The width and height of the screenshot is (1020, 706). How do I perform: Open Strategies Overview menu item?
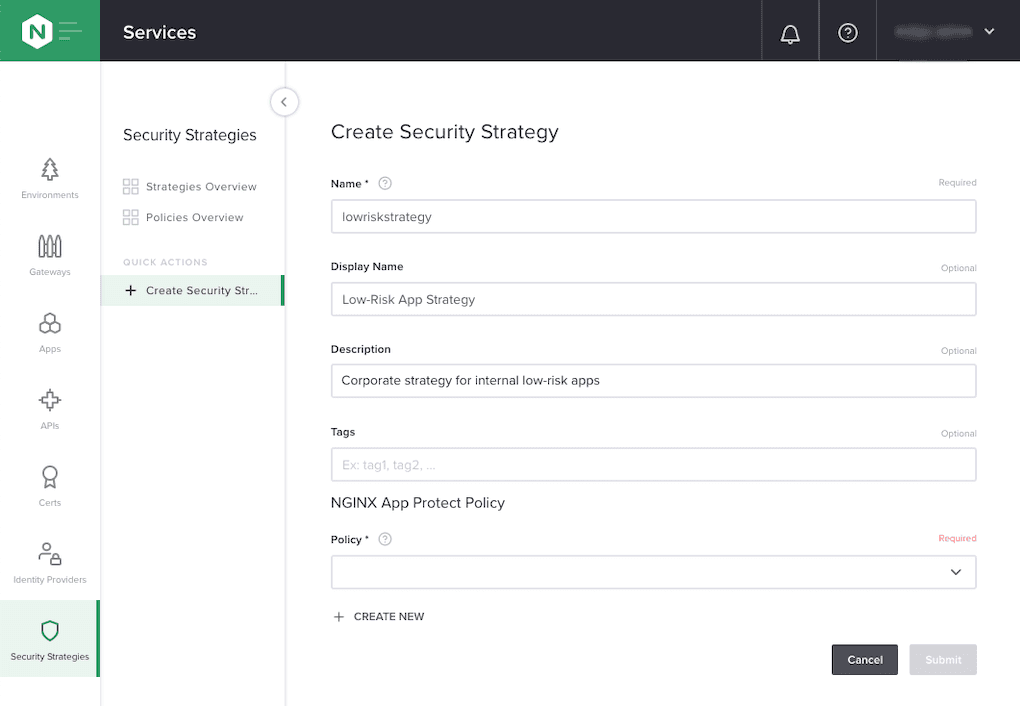coord(200,187)
